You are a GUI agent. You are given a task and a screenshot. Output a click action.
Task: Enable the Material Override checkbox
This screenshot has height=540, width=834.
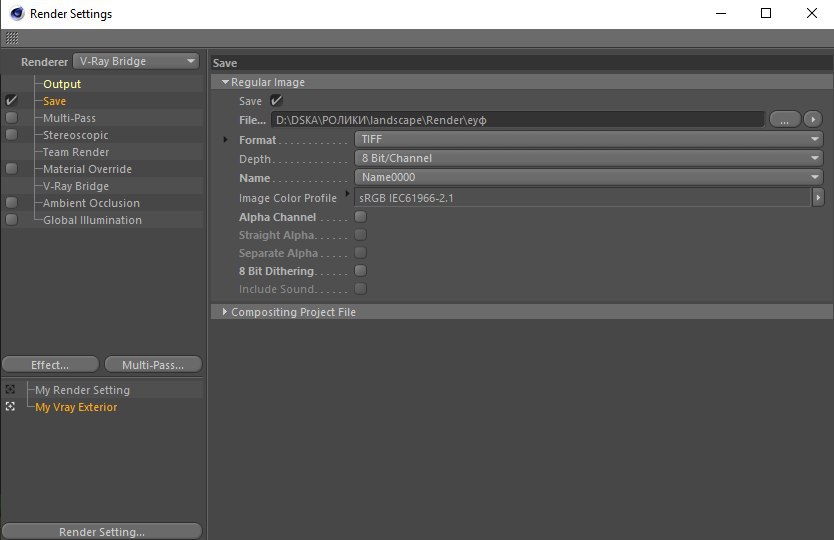11,168
